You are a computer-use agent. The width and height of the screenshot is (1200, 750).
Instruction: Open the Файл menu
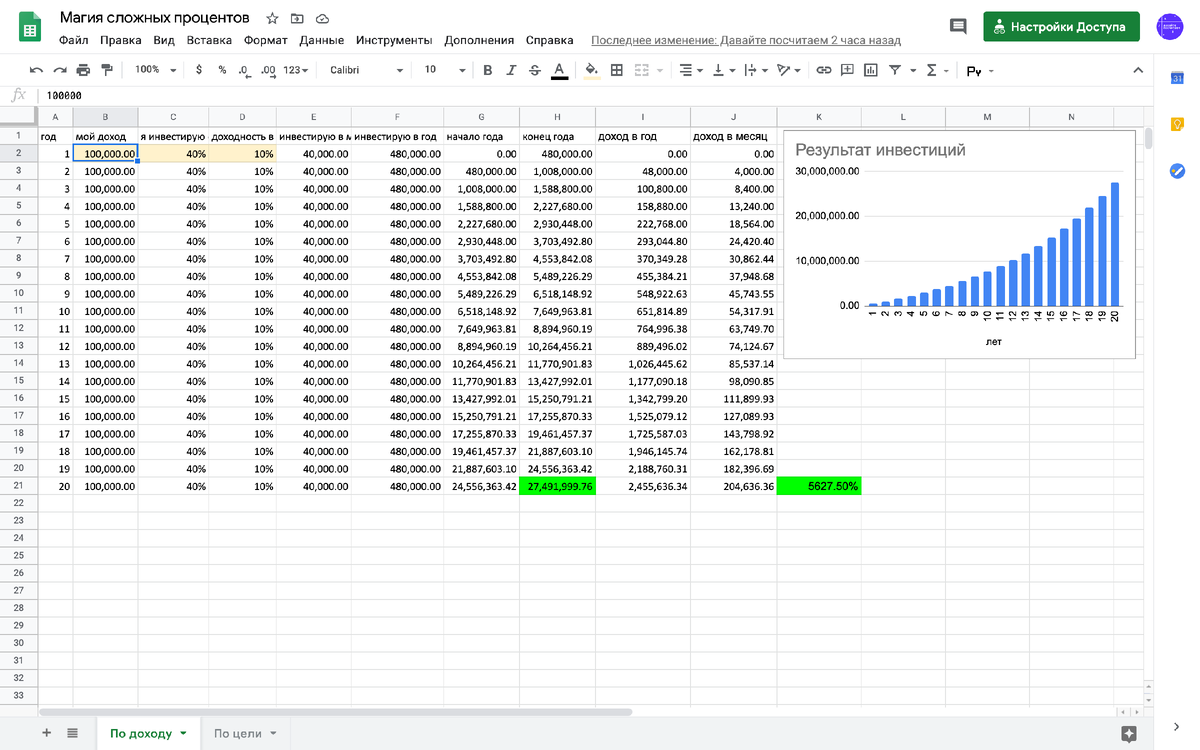[x=74, y=40]
